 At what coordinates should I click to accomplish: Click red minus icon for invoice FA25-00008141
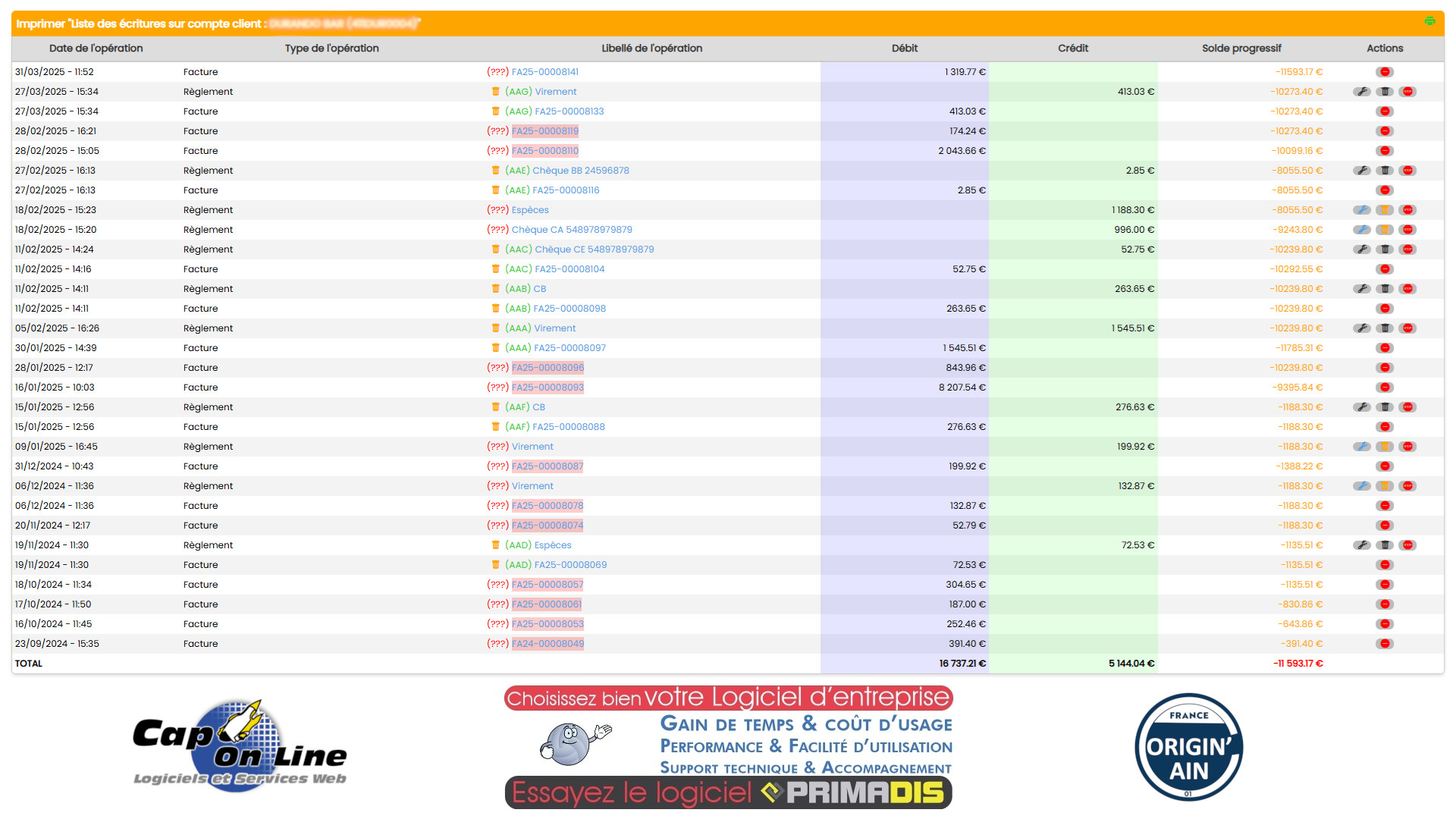coord(1385,72)
